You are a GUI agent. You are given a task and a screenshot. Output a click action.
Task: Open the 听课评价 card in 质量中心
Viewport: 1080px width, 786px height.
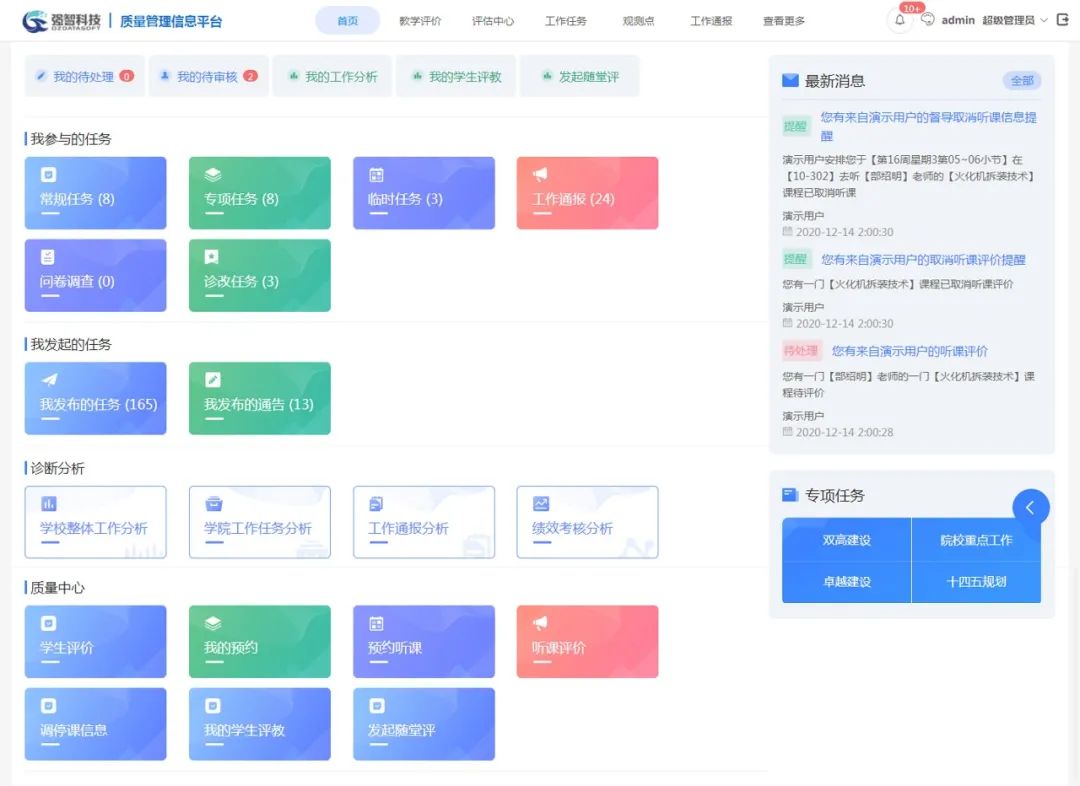(587, 641)
